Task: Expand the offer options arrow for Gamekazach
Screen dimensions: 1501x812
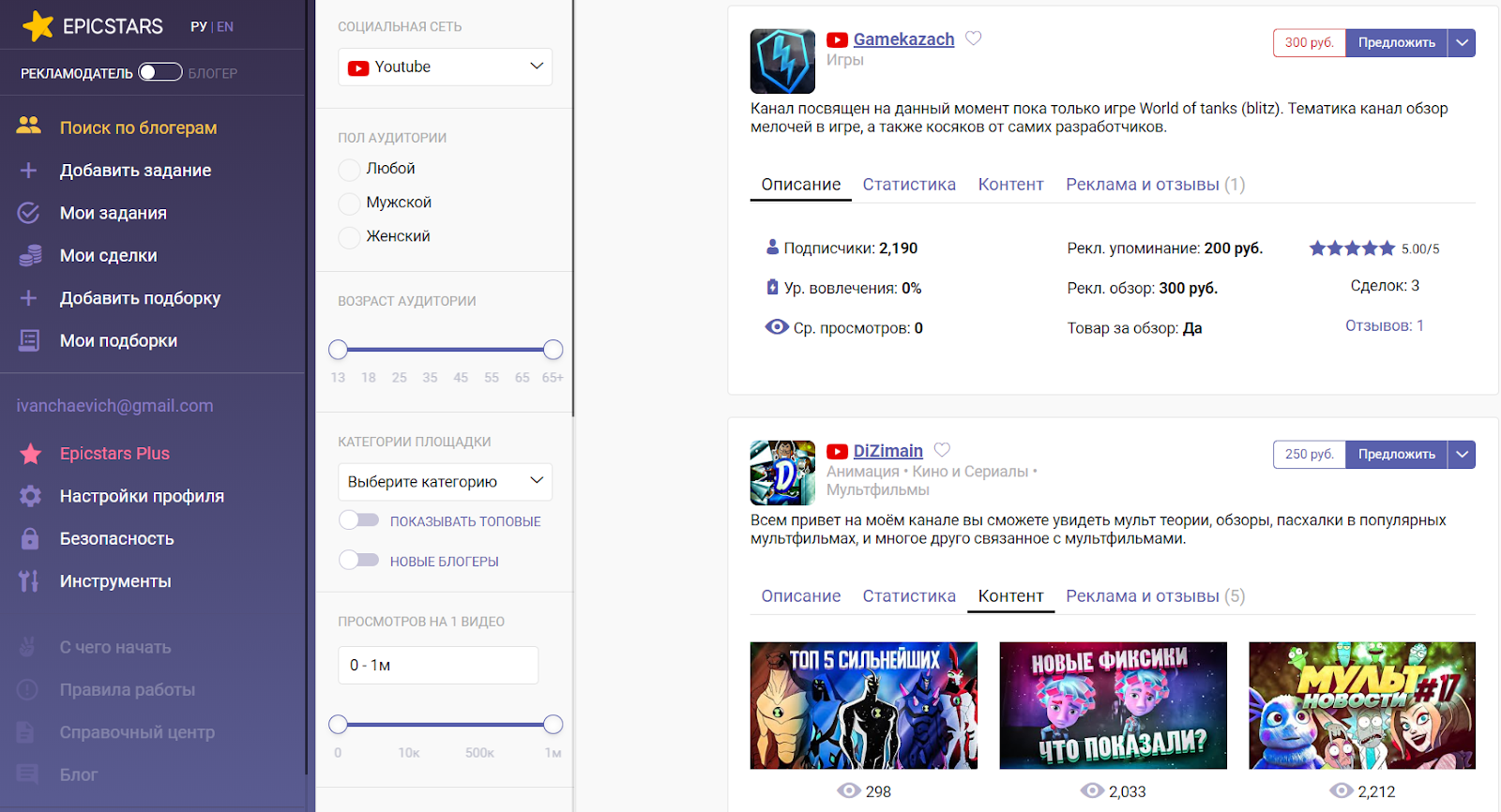Action: [x=1462, y=42]
